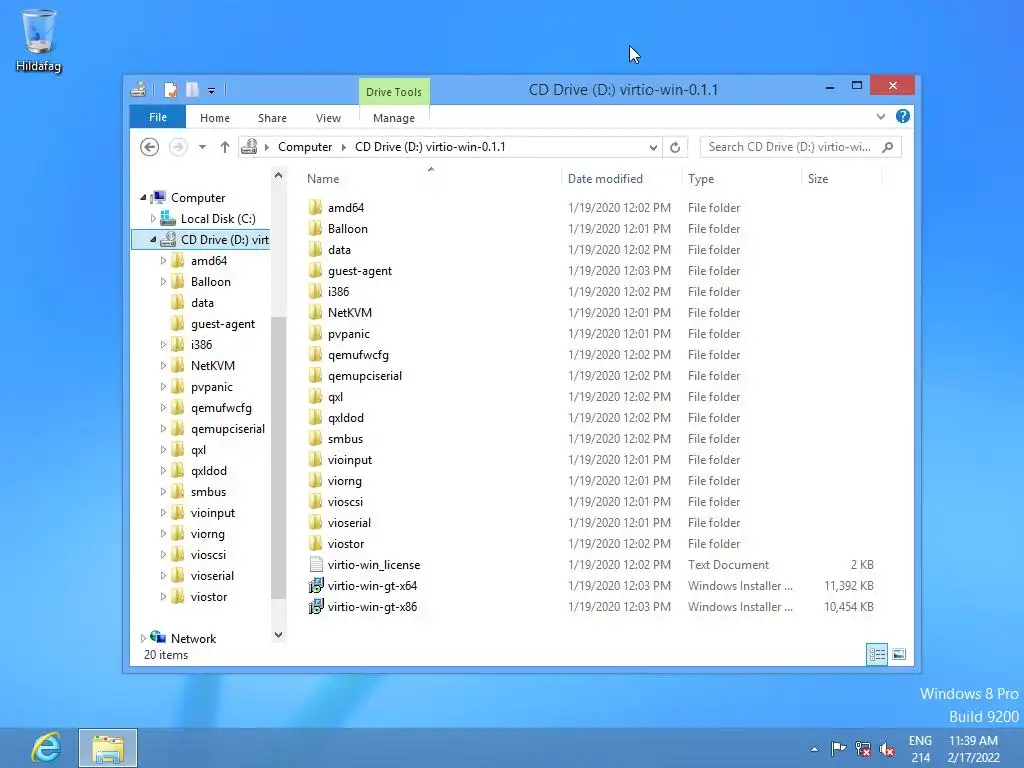1024x768 pixels.
Task: Select the vioserial folder row text
Action: (x=349, y=523)
